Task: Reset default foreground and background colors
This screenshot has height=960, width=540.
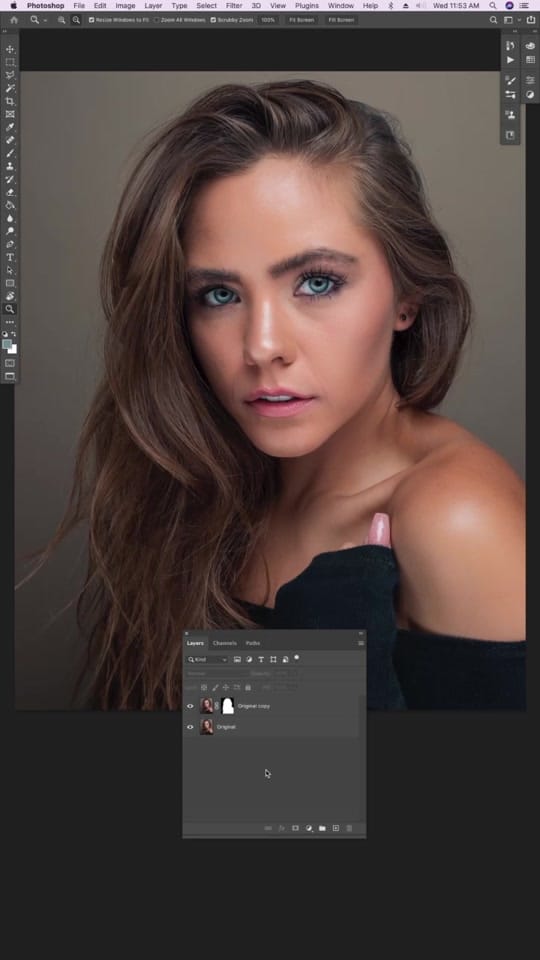Action: pyautogui.click(x=5, y=334)
